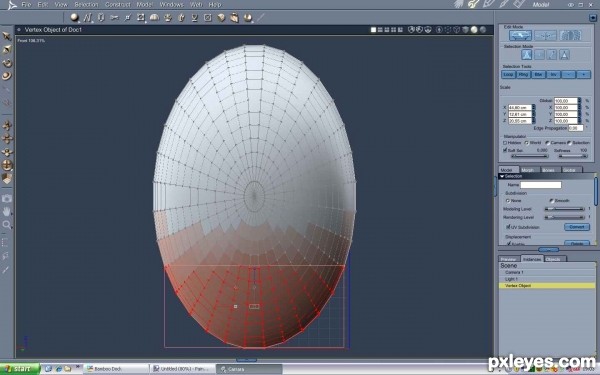Click the Global scale percent stepper
Image resolution: width=600 pixels, height=375 pixels.
point(579,101)
